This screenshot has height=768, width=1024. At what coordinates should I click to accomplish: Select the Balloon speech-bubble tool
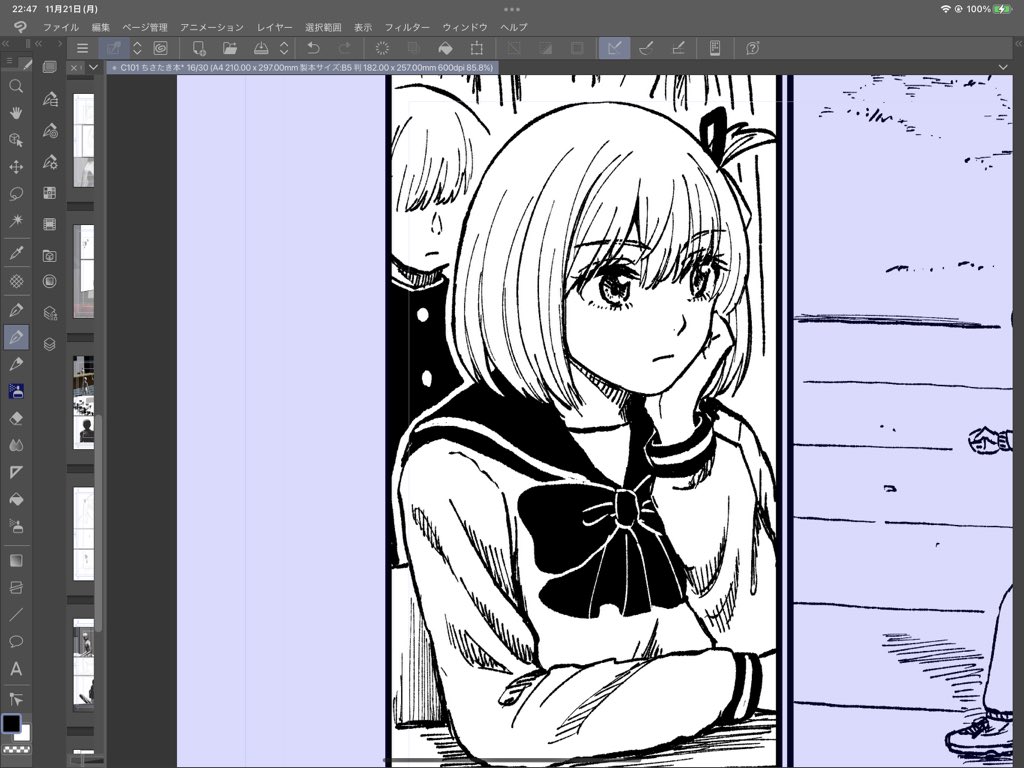pos(16,641)
